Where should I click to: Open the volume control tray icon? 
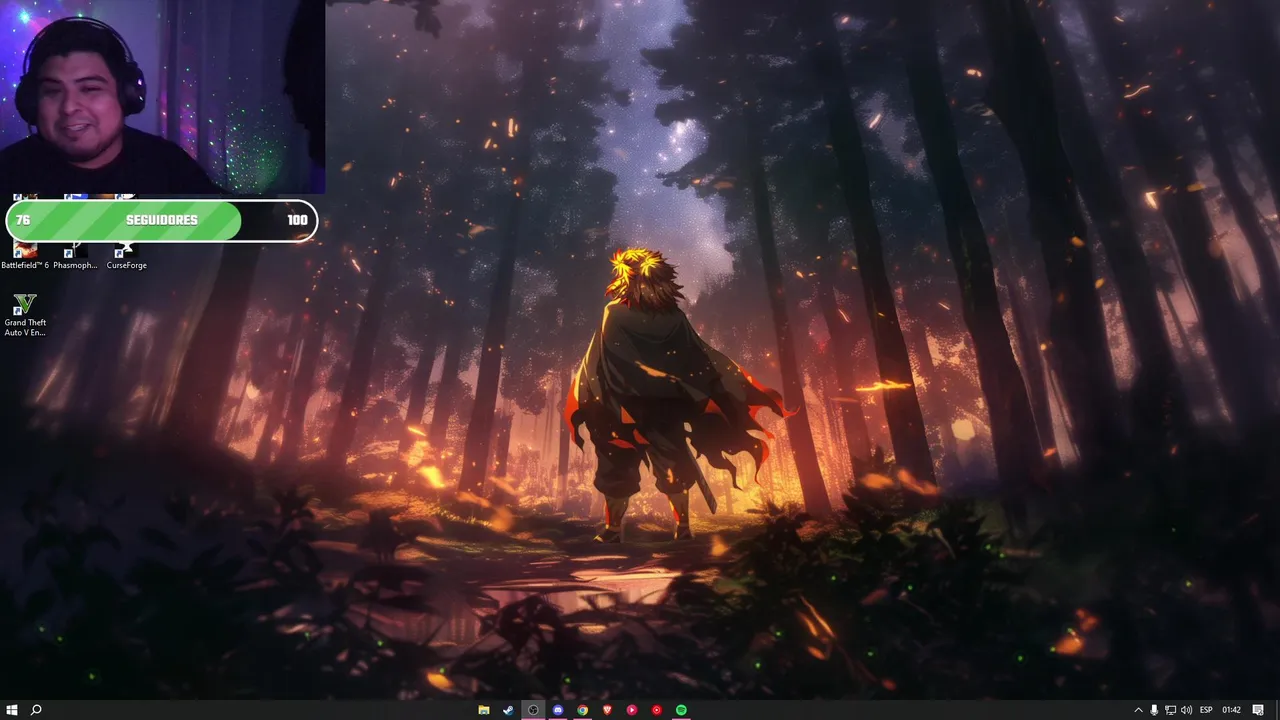click(1186, 710)
